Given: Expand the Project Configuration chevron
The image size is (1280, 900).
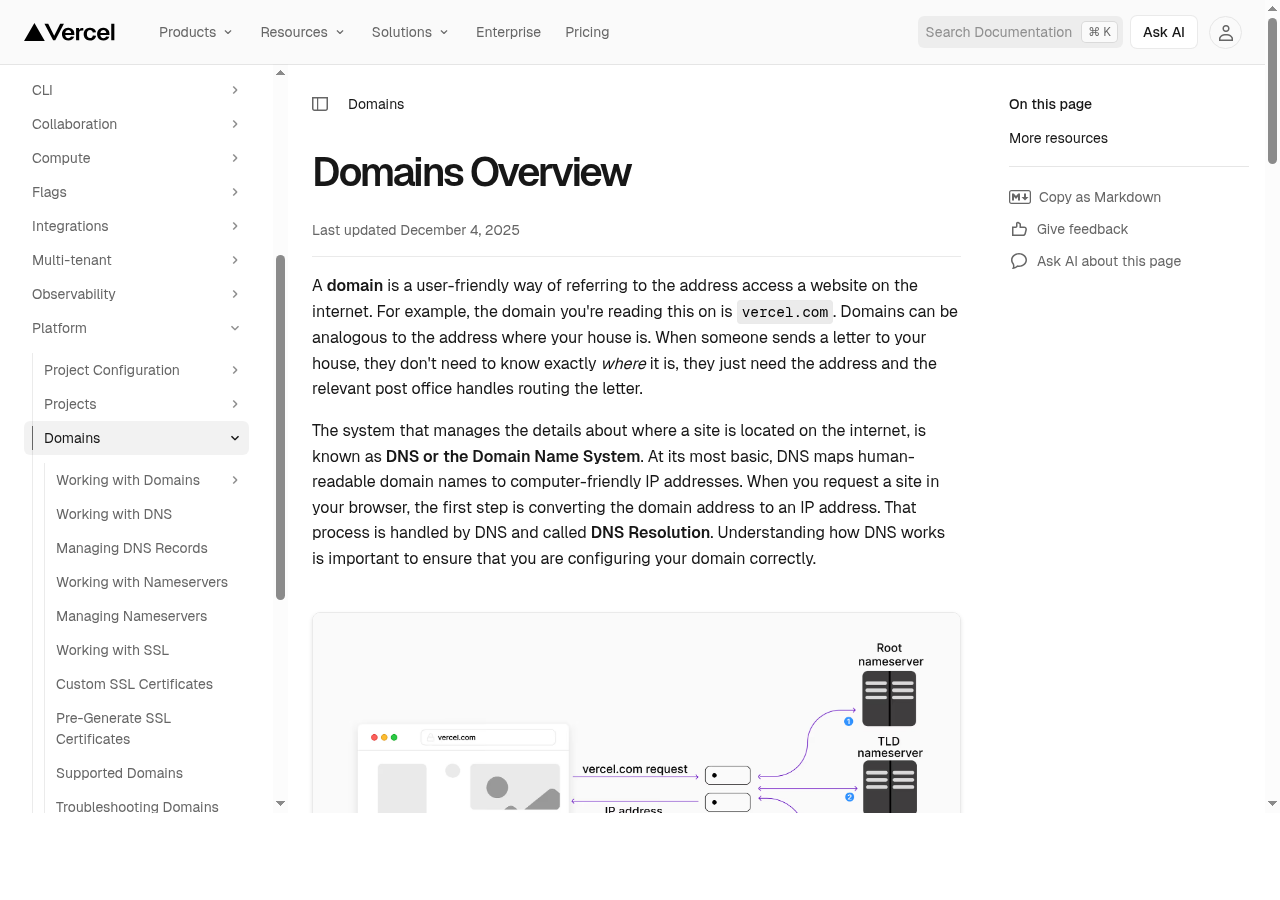Looking at the screenshot, I should [235, 370].
